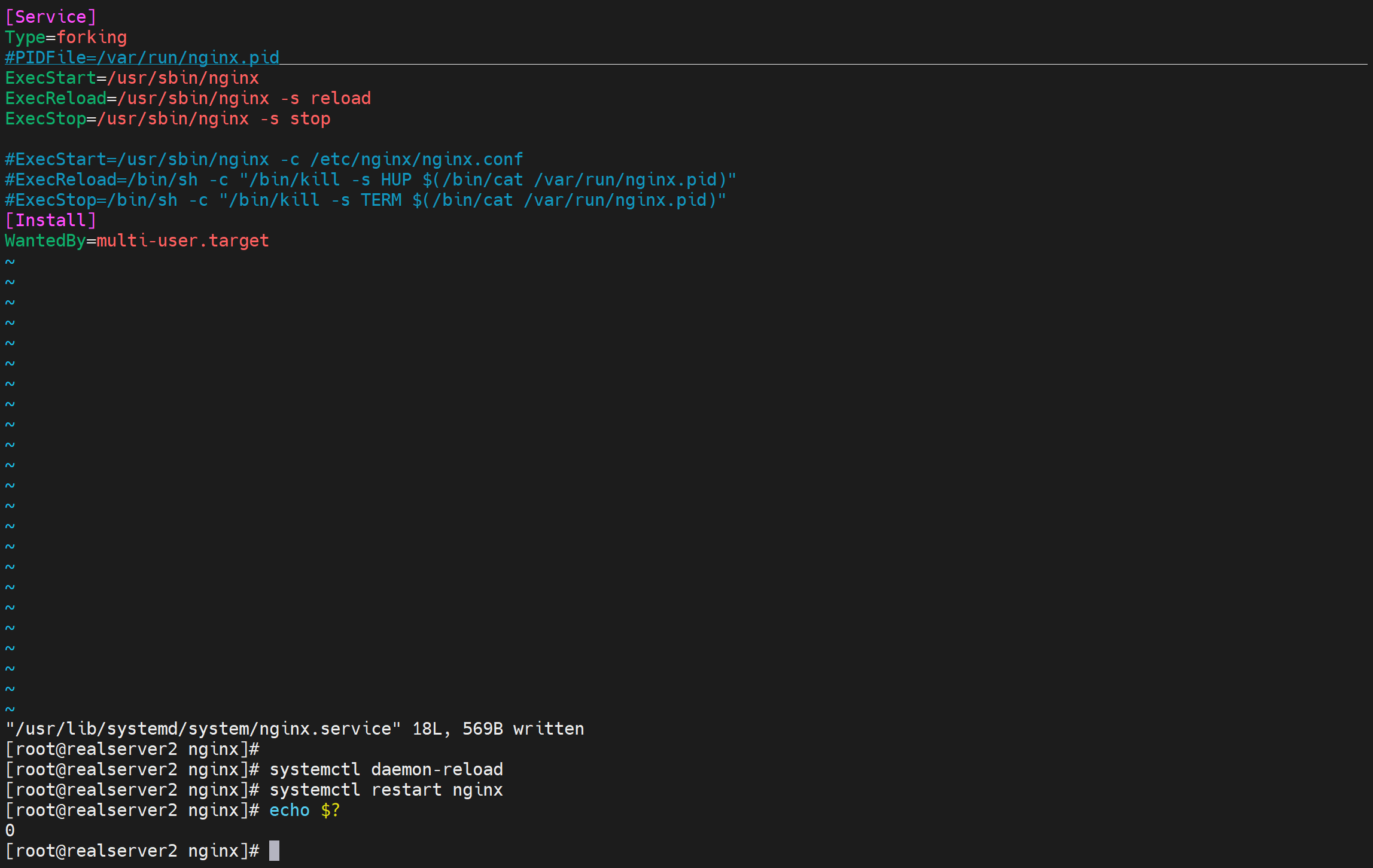Click the empty root@realserver2 prompt line

coord(132,749)
